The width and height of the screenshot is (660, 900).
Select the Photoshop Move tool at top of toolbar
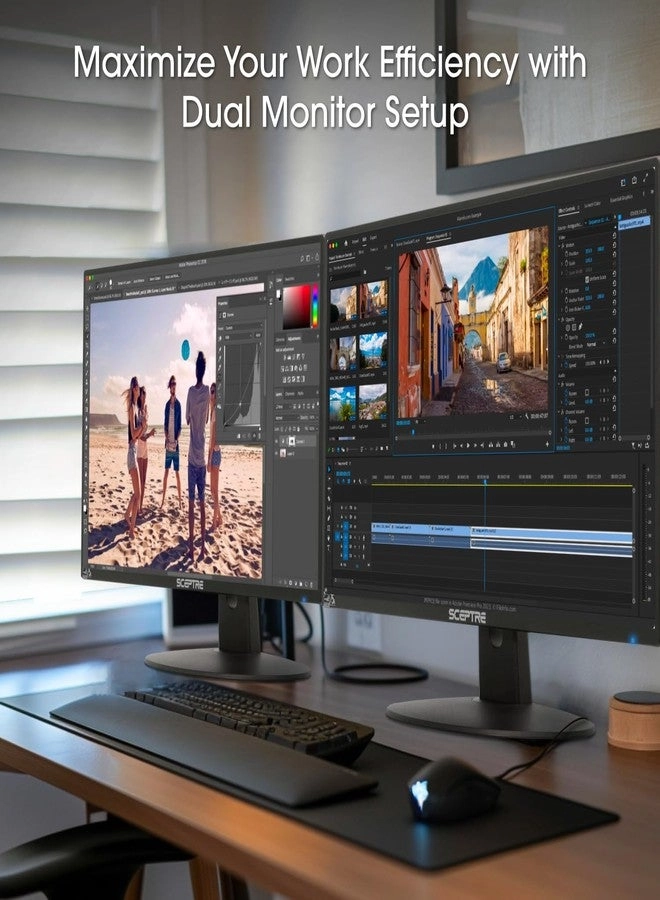(87, 309)
